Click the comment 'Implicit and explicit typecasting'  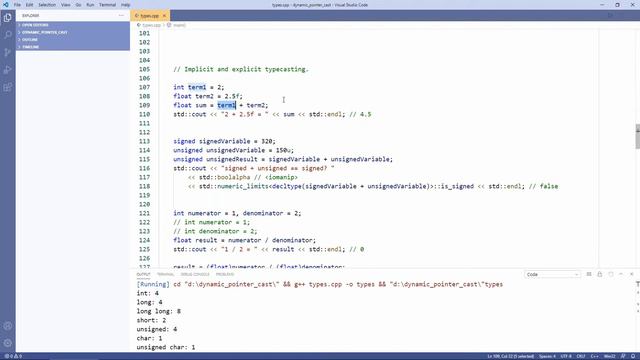click(x=241, y=69)
